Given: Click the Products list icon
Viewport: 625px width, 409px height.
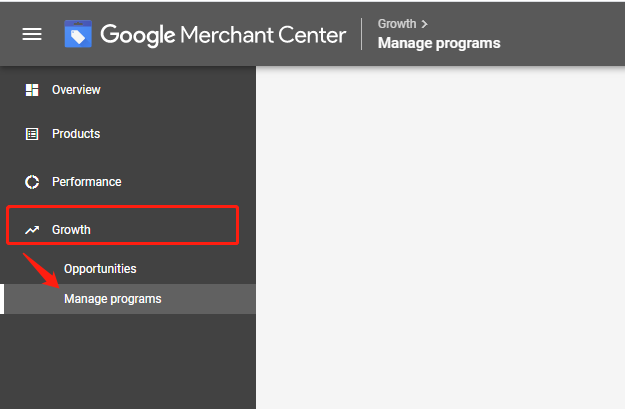Looking at the screenshot, I should point(32,134).
